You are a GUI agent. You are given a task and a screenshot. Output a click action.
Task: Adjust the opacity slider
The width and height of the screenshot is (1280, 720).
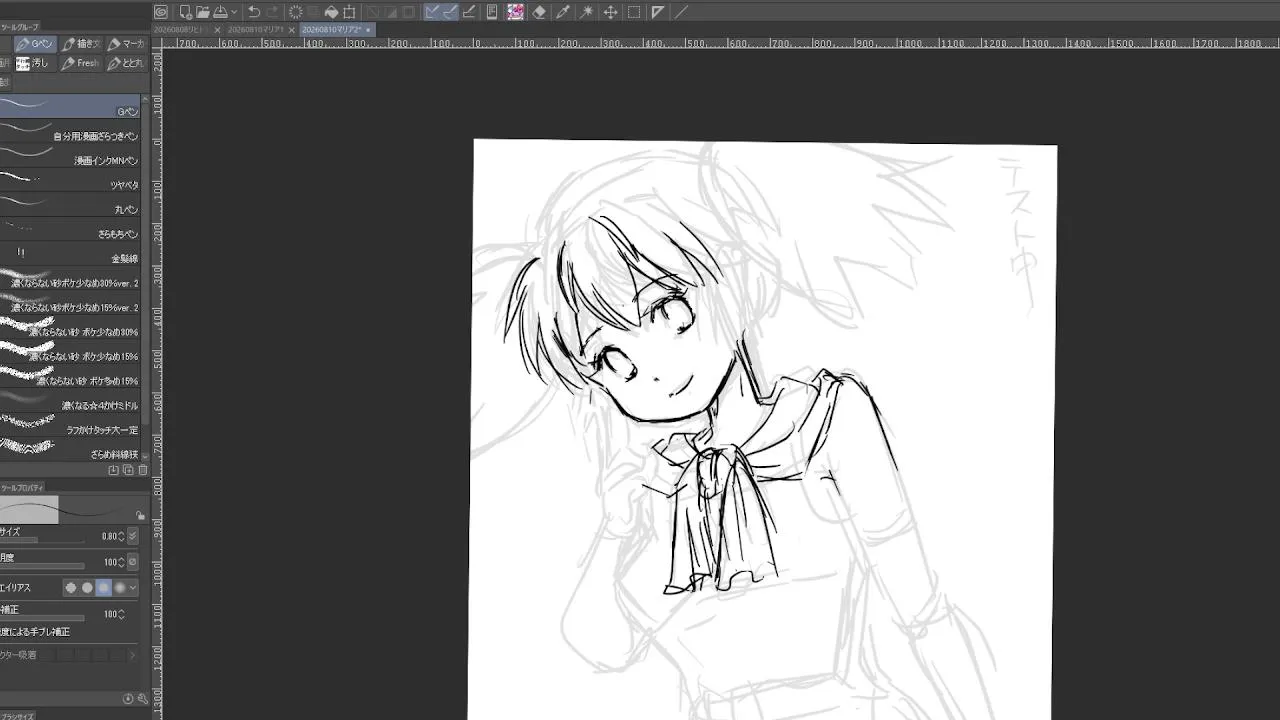click(42, 566)
